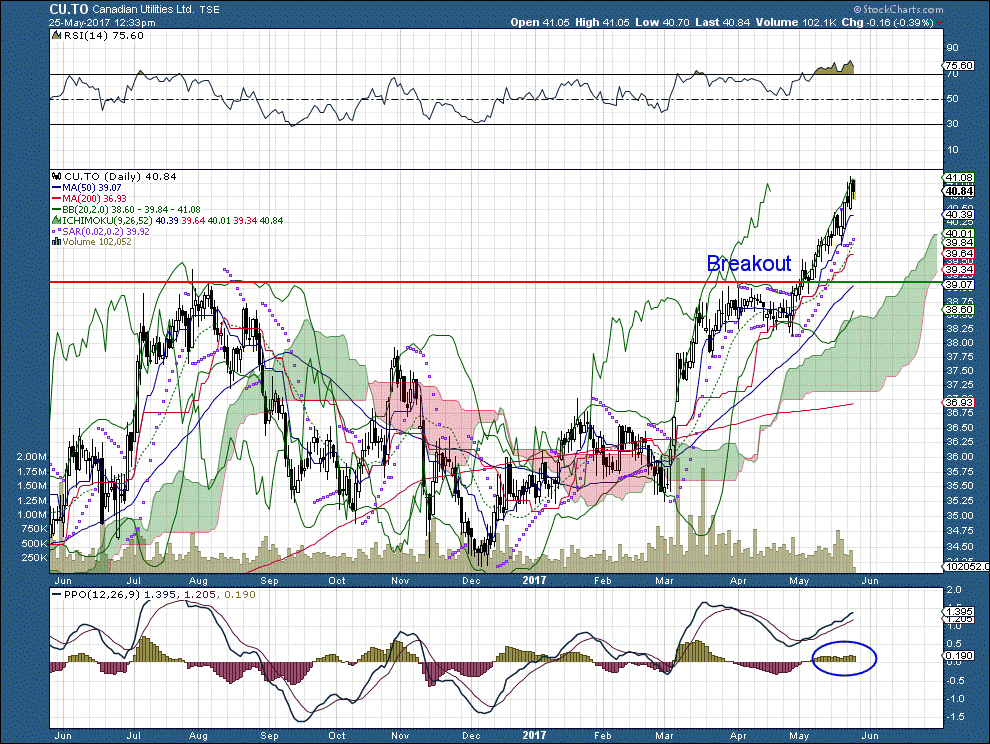
Task: Click the 41.08 upper band price tag
Action: click(958, 177)
